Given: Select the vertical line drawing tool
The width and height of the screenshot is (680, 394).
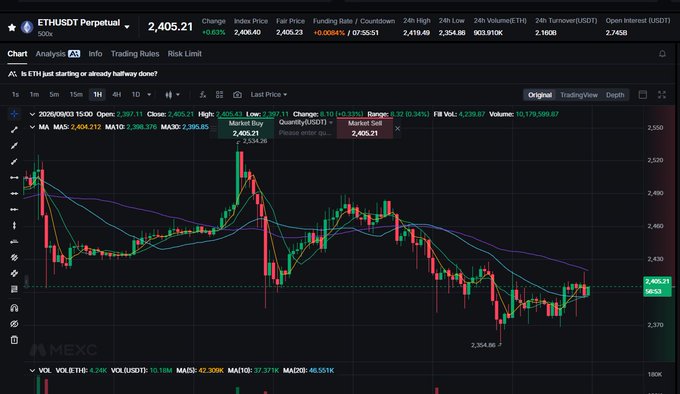Looking at the screenshot, I should pos(14,225).
